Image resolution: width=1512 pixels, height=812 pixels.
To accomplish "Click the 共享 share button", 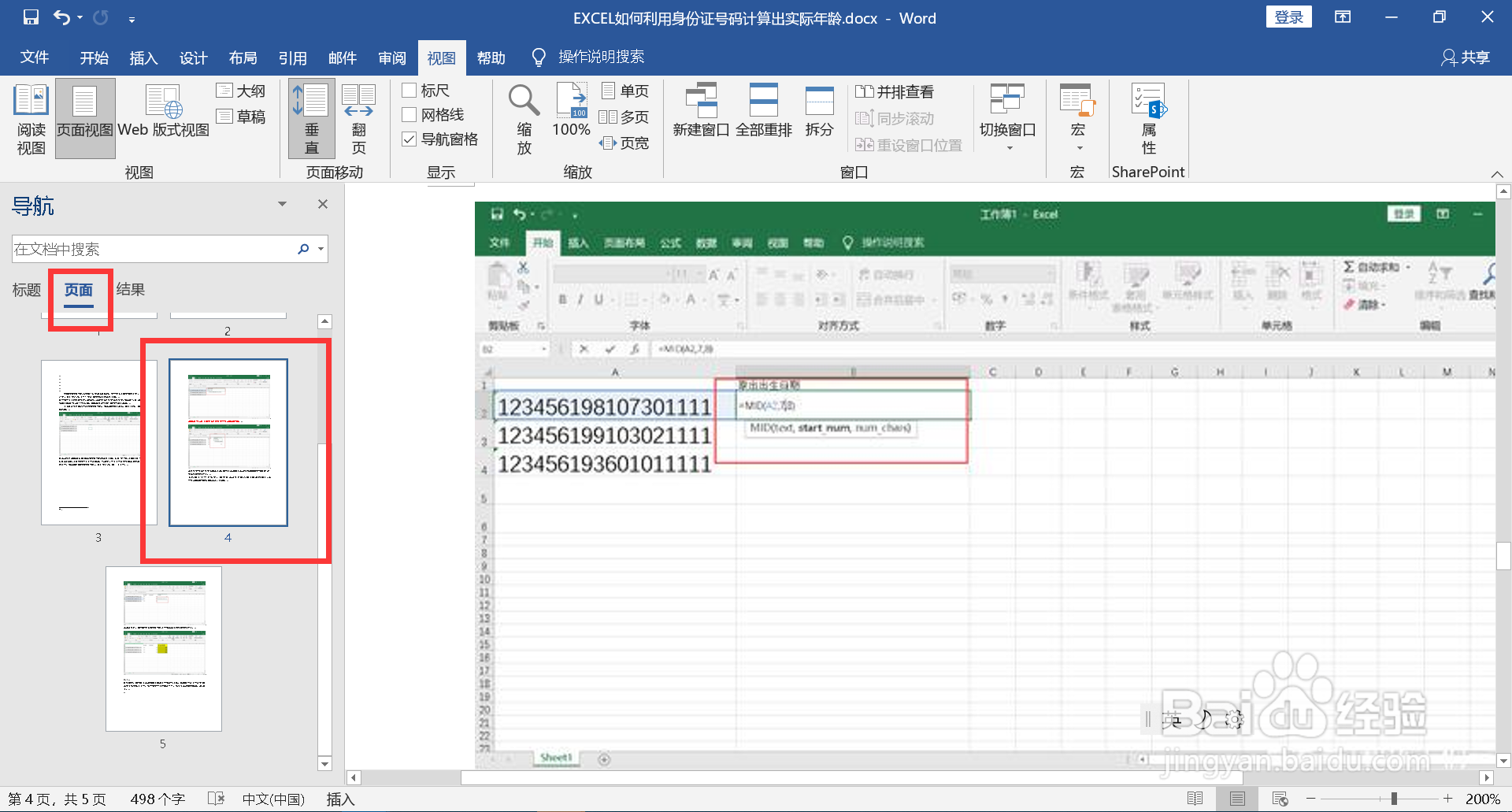I will point(1466,57).
